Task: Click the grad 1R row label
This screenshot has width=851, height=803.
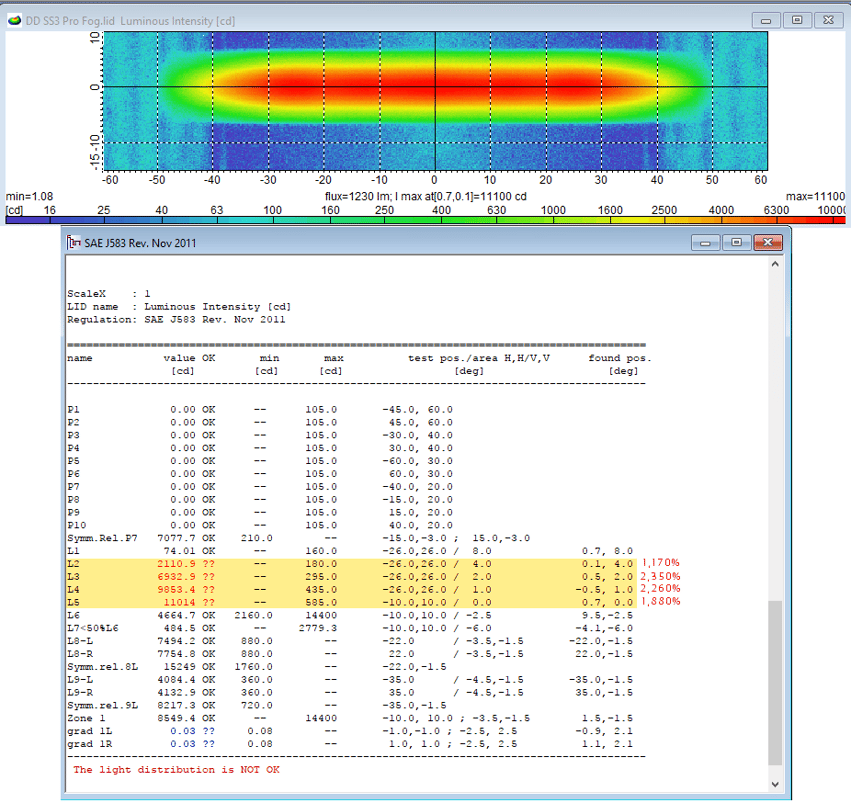Action: pos(90,744)
